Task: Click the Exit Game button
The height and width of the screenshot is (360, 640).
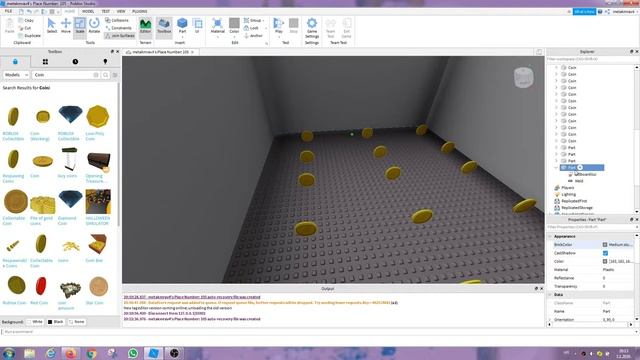Action: click(347, 28)
